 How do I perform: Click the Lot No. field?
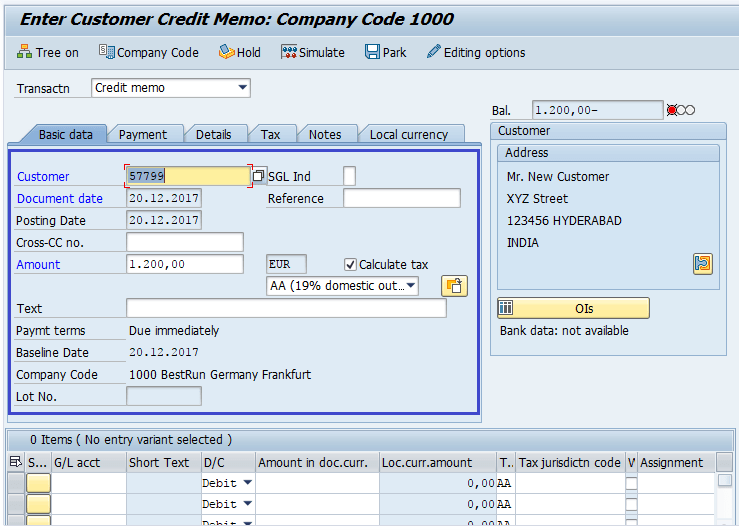pos(164,396)
